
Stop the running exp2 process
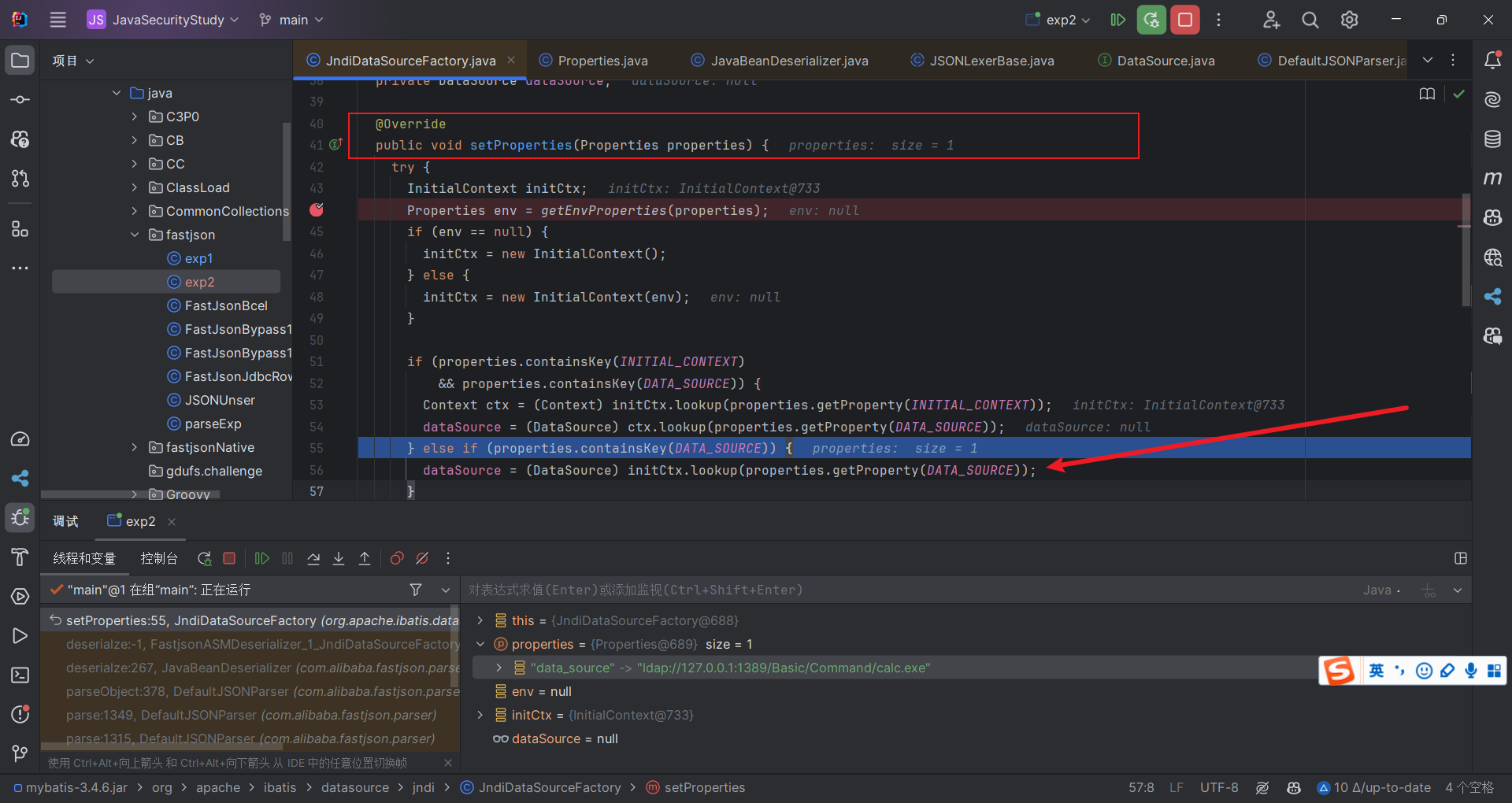tap(1185, 20)
